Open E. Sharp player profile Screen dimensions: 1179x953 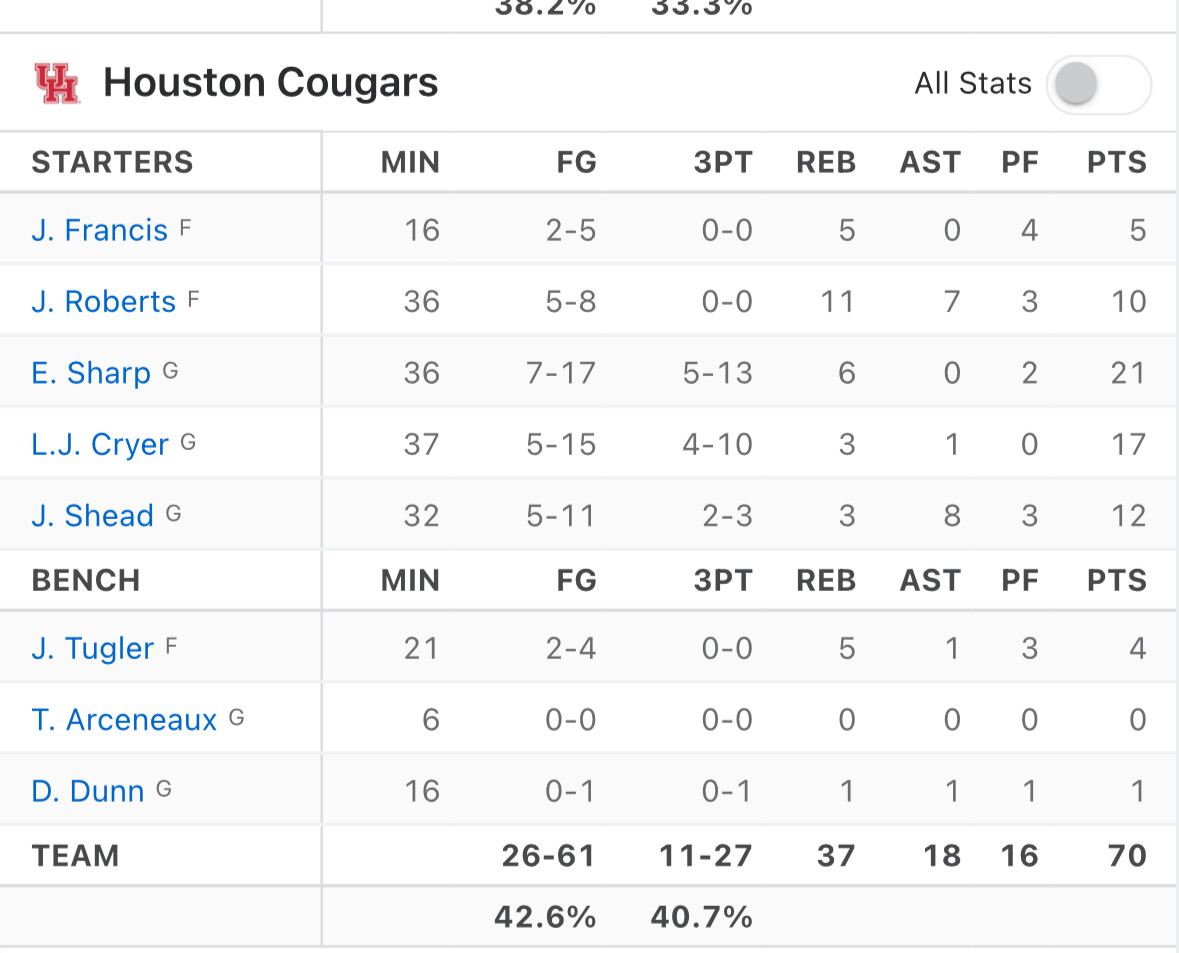click(x=91, y=373)
